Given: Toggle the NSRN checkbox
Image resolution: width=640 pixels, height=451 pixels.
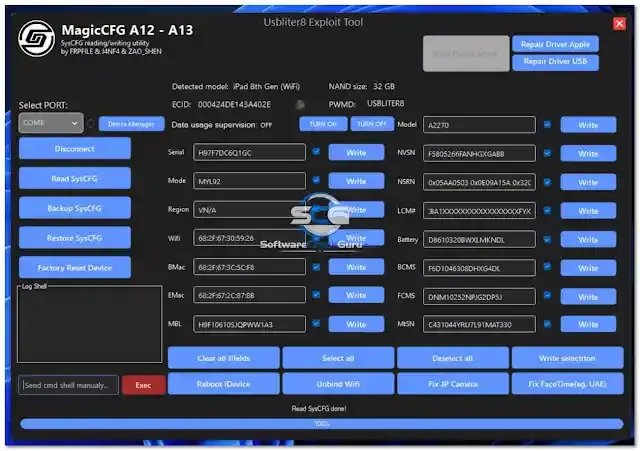Looking at the screenshot, I should [x=547, y=182].
